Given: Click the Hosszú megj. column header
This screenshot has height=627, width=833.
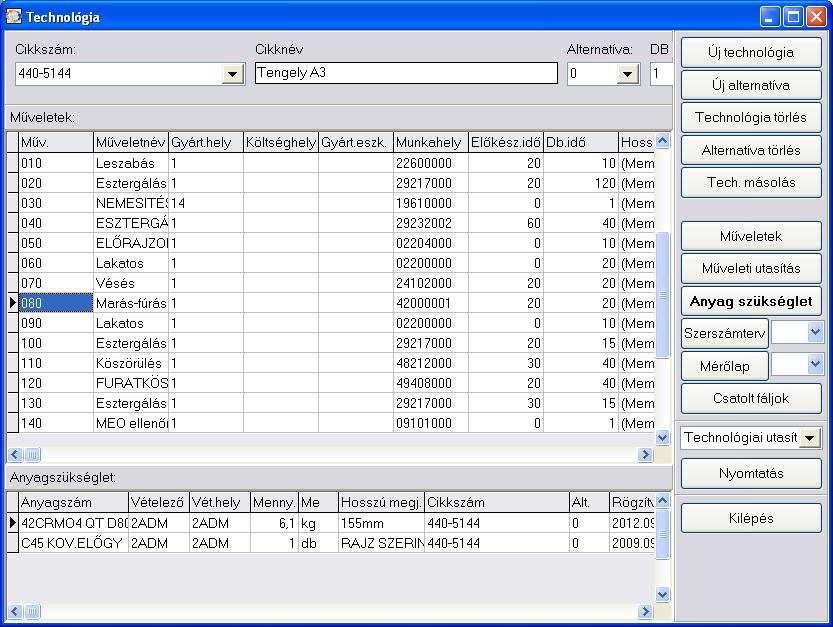Looking at the screenshot, I should [381, 502].
